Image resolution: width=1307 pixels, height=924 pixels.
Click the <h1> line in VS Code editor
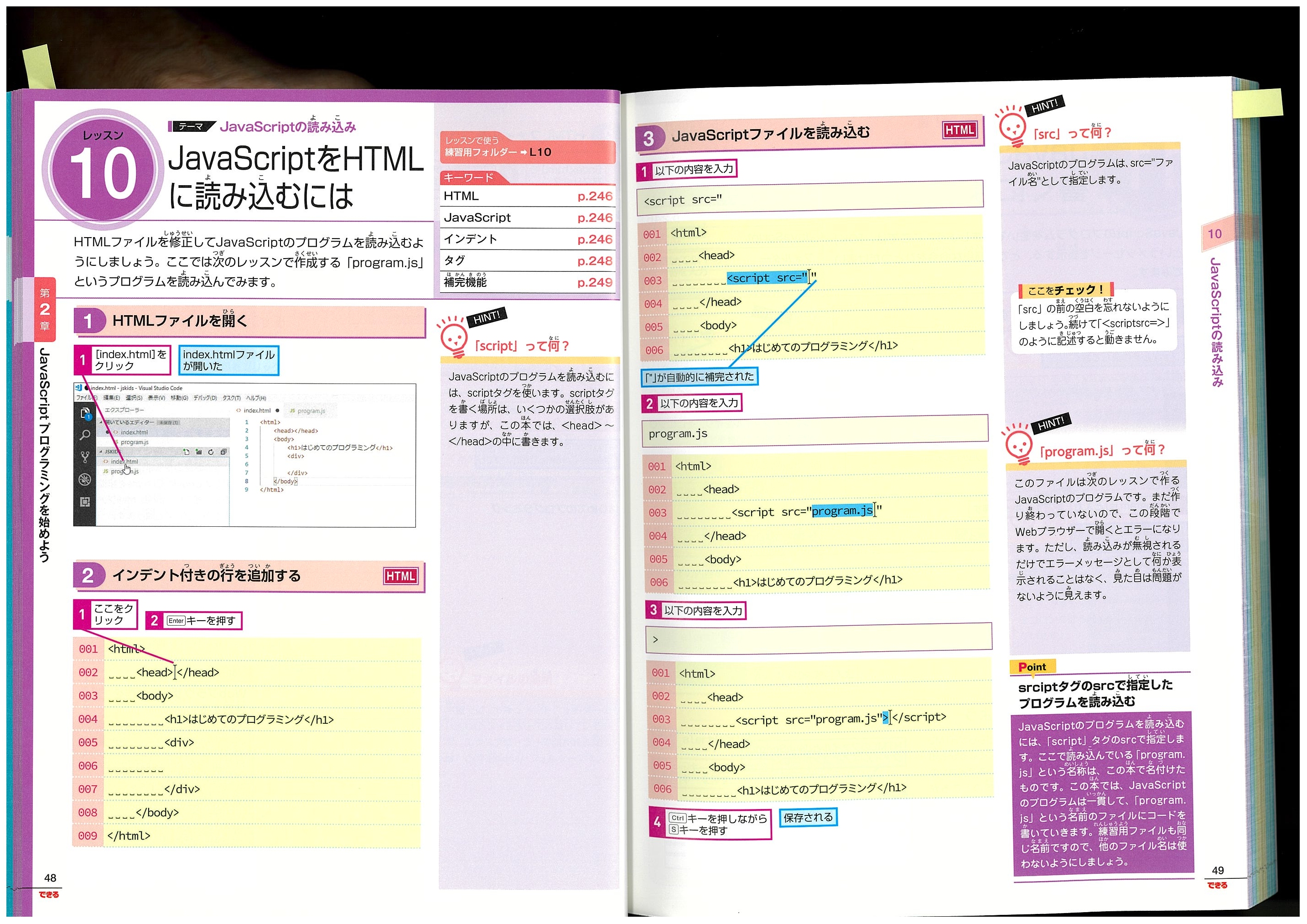340,448
